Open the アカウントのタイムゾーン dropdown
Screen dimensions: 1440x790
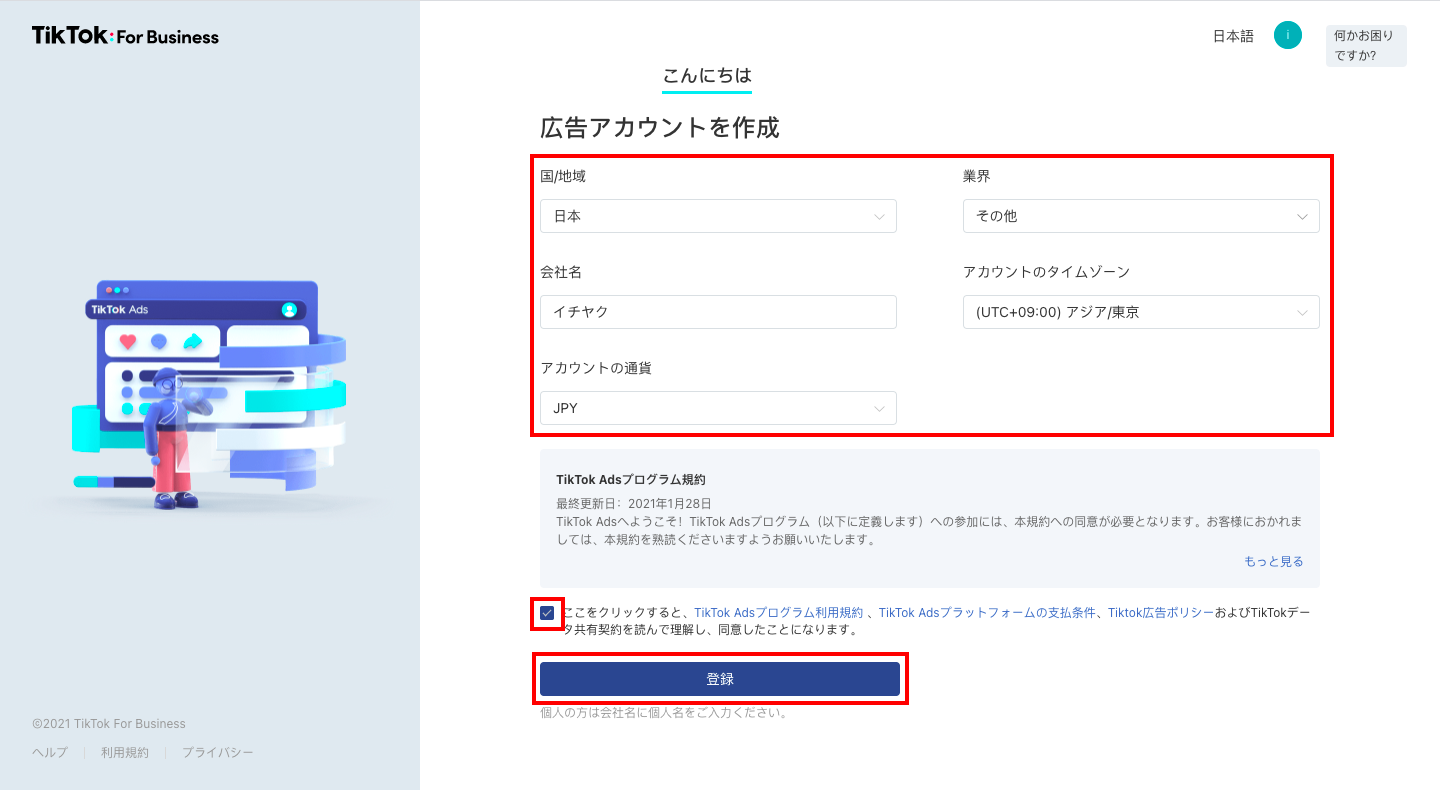pyautogui.click(x=1141, y=312)
